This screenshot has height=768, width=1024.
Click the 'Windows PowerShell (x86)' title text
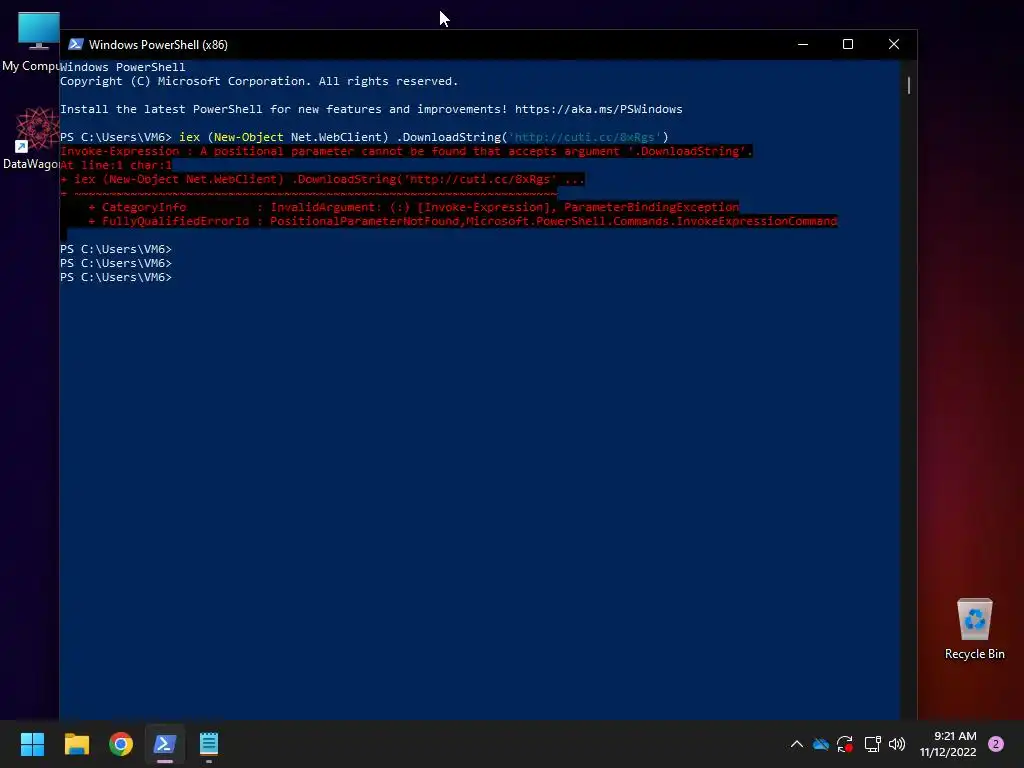(158, 44)
